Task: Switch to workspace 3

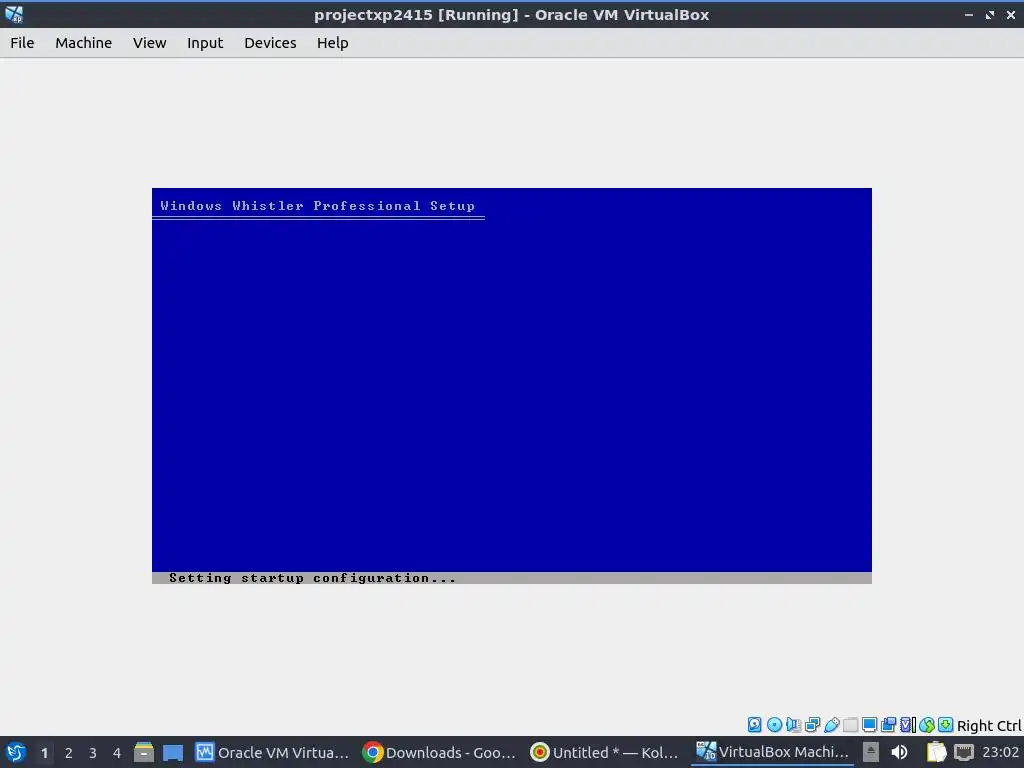Action: (x=93, y=753)
